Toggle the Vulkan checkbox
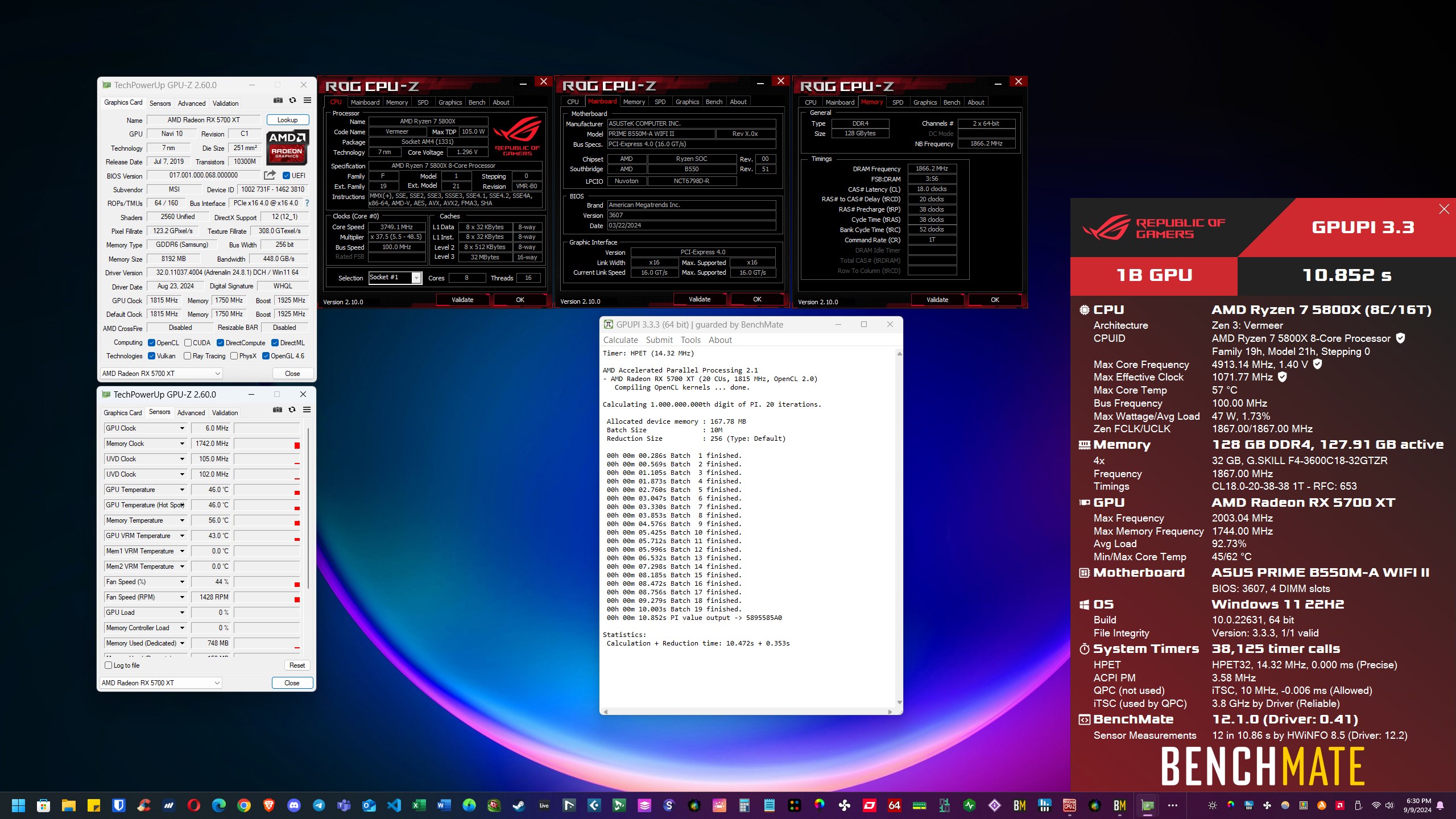 (x=151, y=356)
